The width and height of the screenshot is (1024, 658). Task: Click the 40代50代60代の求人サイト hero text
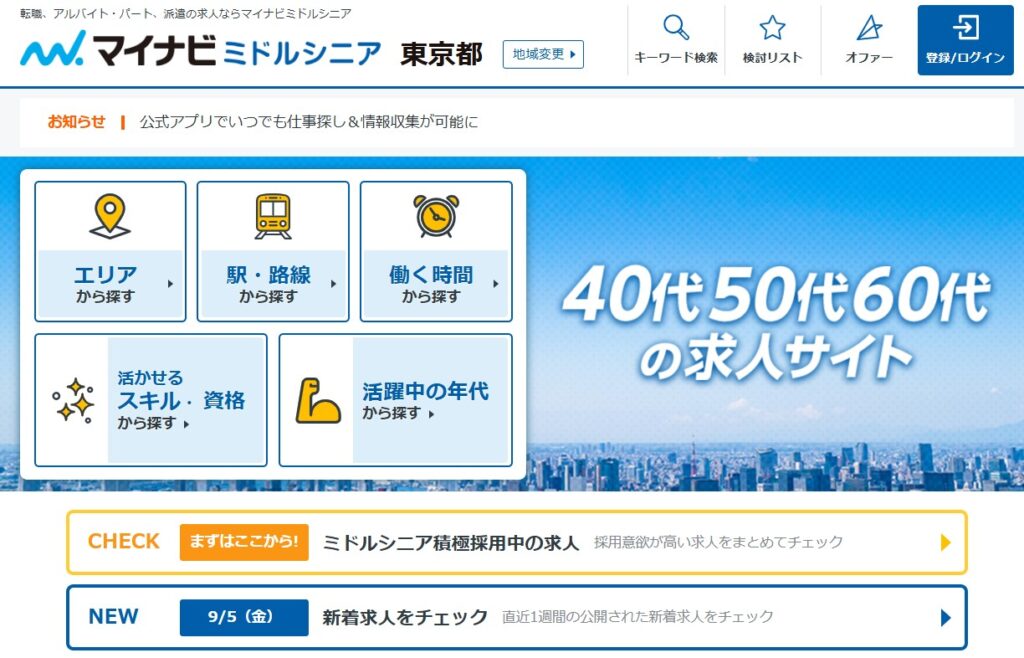pos(776,322)
